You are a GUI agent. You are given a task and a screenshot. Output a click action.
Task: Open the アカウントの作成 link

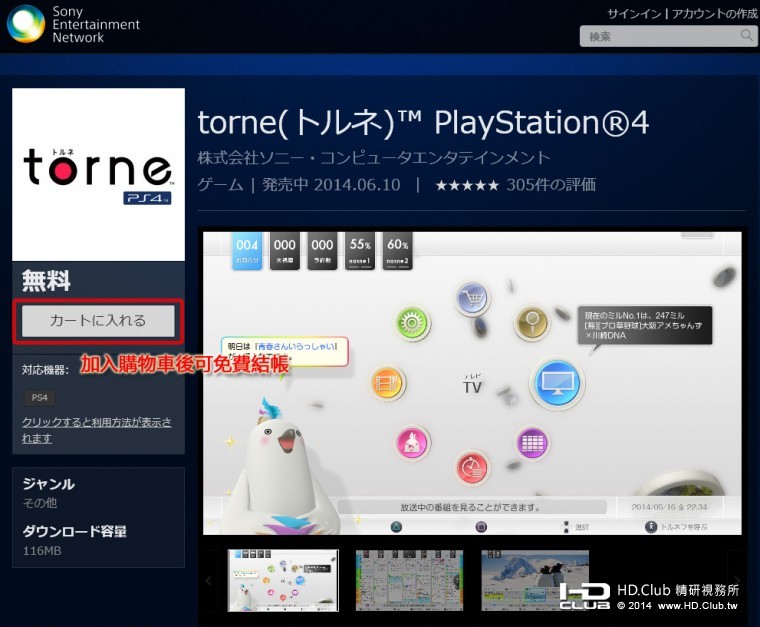[715, 14]
